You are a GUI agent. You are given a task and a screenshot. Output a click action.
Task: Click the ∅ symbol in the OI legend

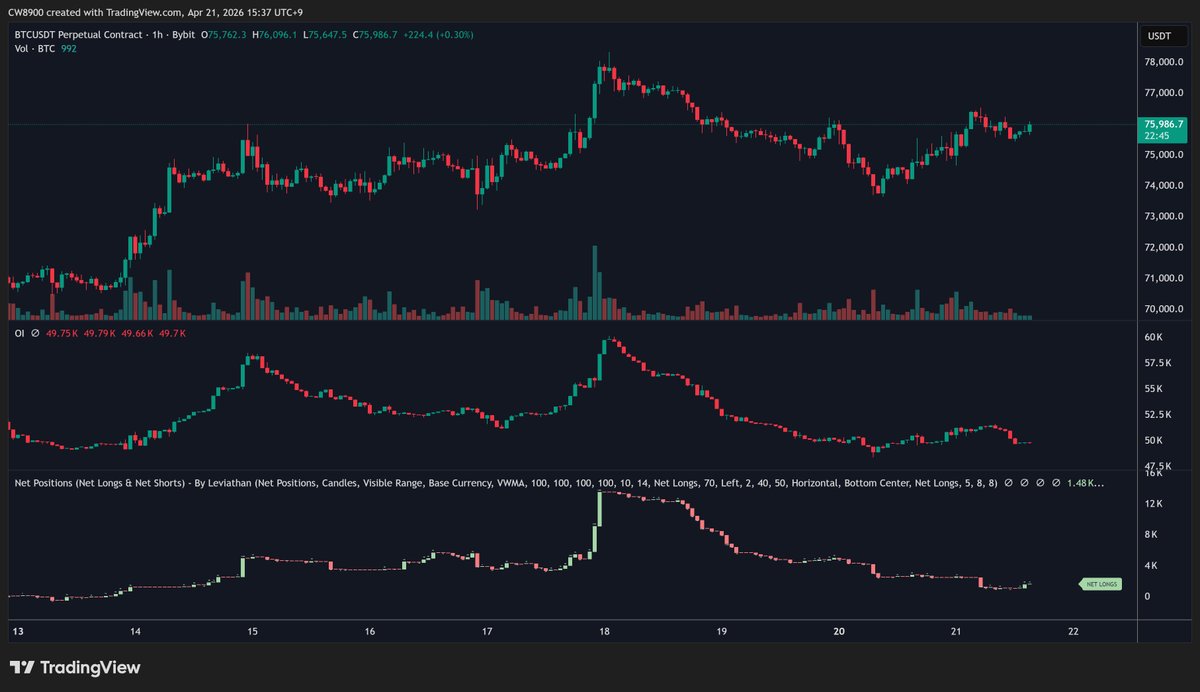[x=35, y=333]
